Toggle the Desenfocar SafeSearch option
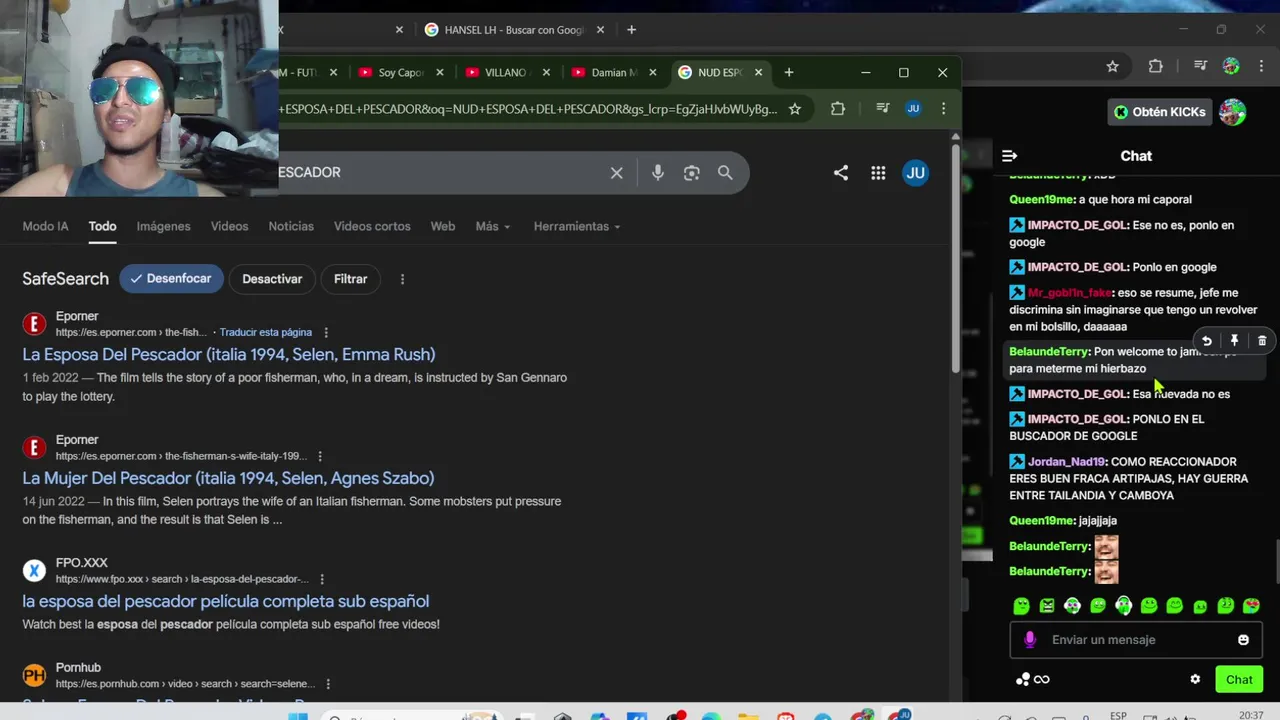Screen dimensions: 1280x720 [171, 279]
